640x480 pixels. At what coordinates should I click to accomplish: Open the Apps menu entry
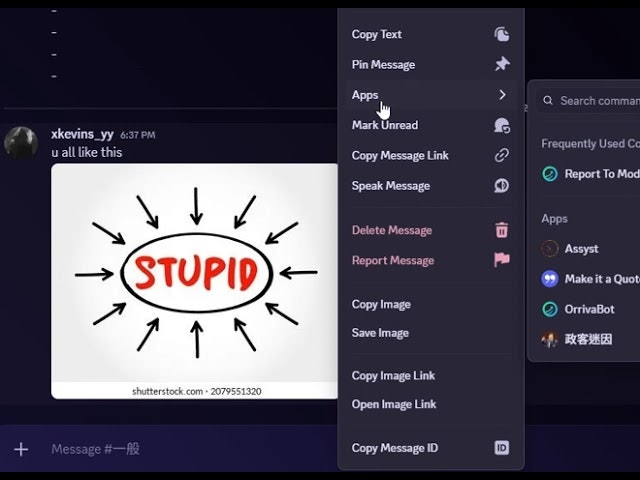click(x=431, y=95)
